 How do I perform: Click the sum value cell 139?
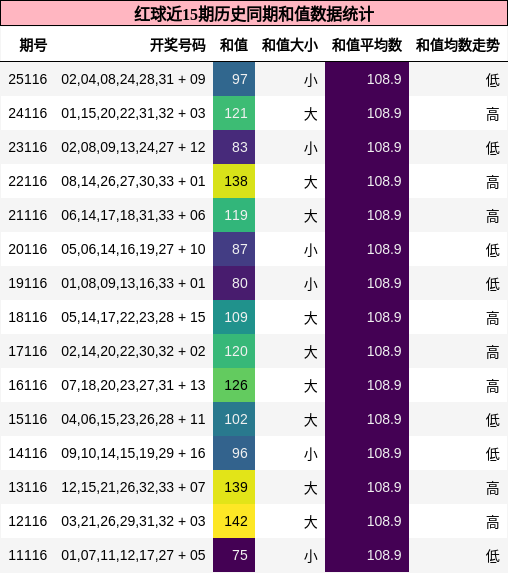pyautogui.click(x=234, y=487)
